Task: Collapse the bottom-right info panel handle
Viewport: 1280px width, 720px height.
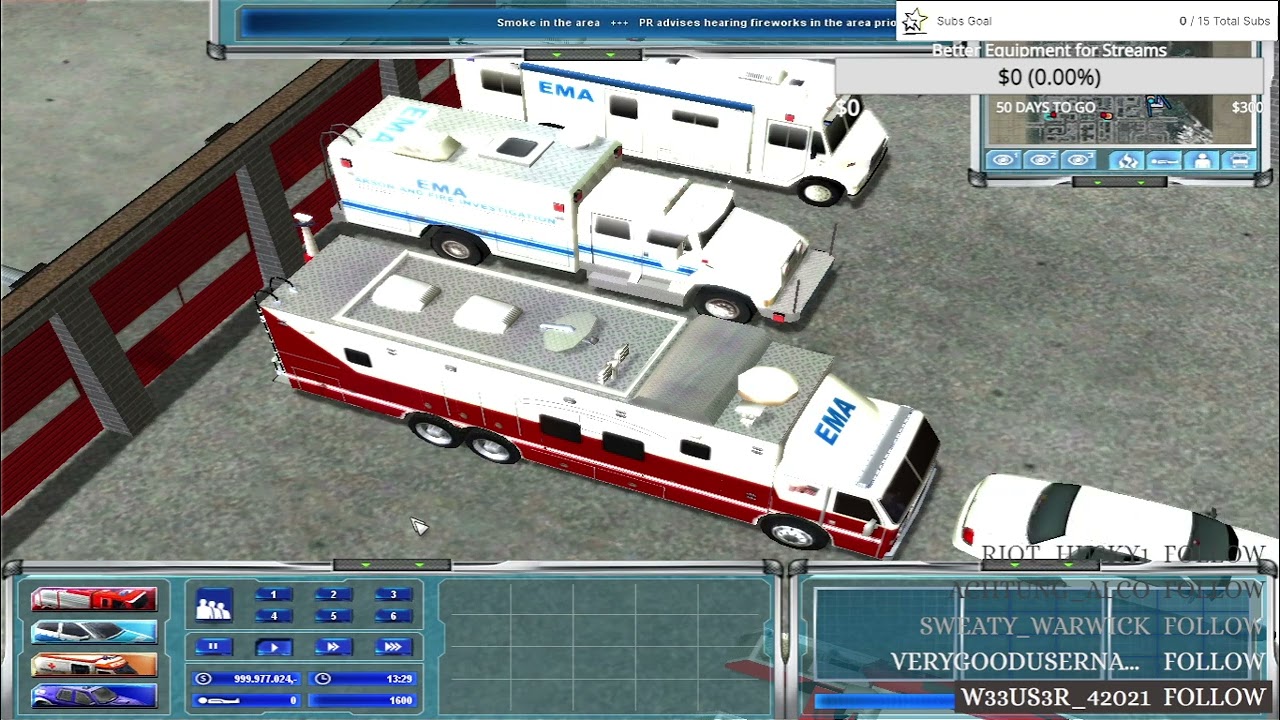Action: [1040, 565]
